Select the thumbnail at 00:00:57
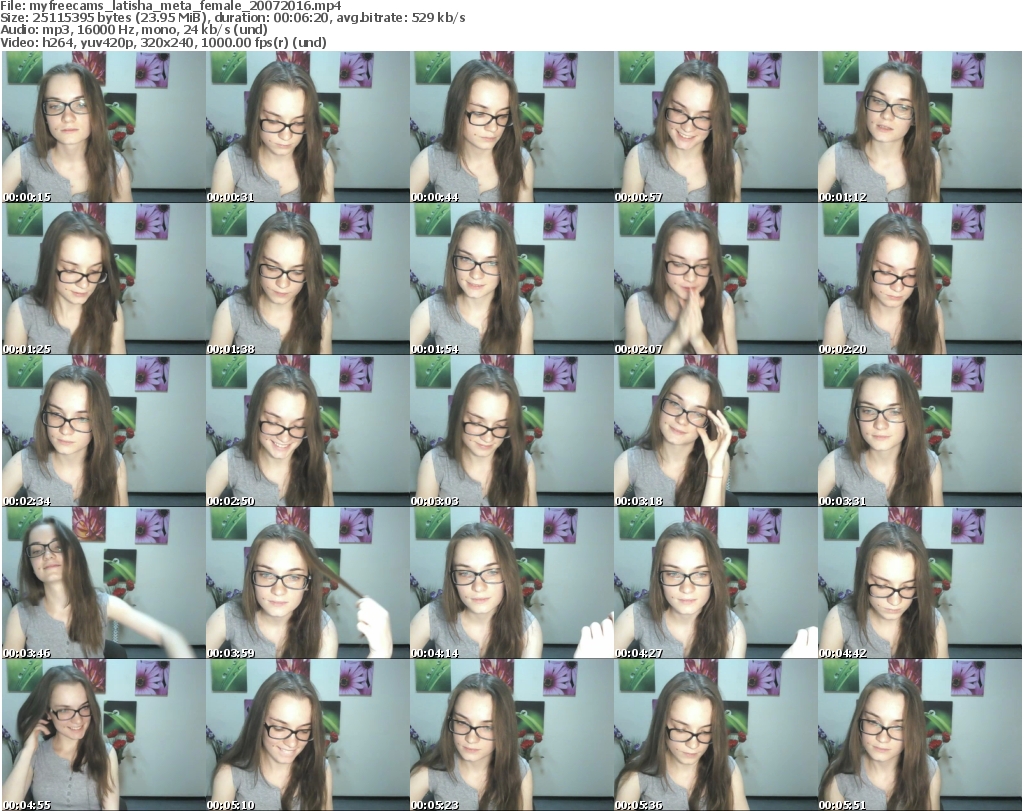This screenshot has width=1024, height=811. coord(715,127)
